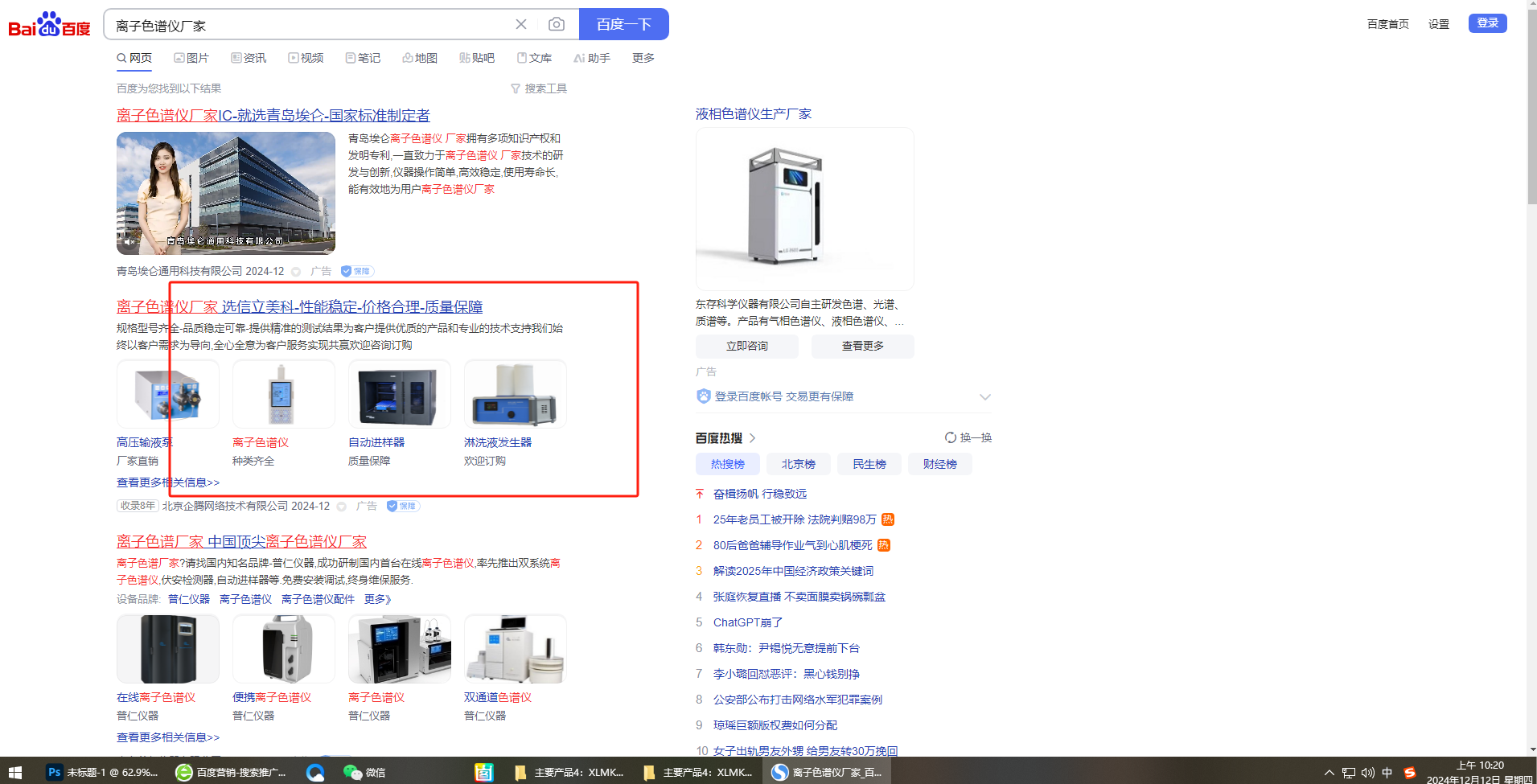Expand the 更多 search categories

click(643, 58)
